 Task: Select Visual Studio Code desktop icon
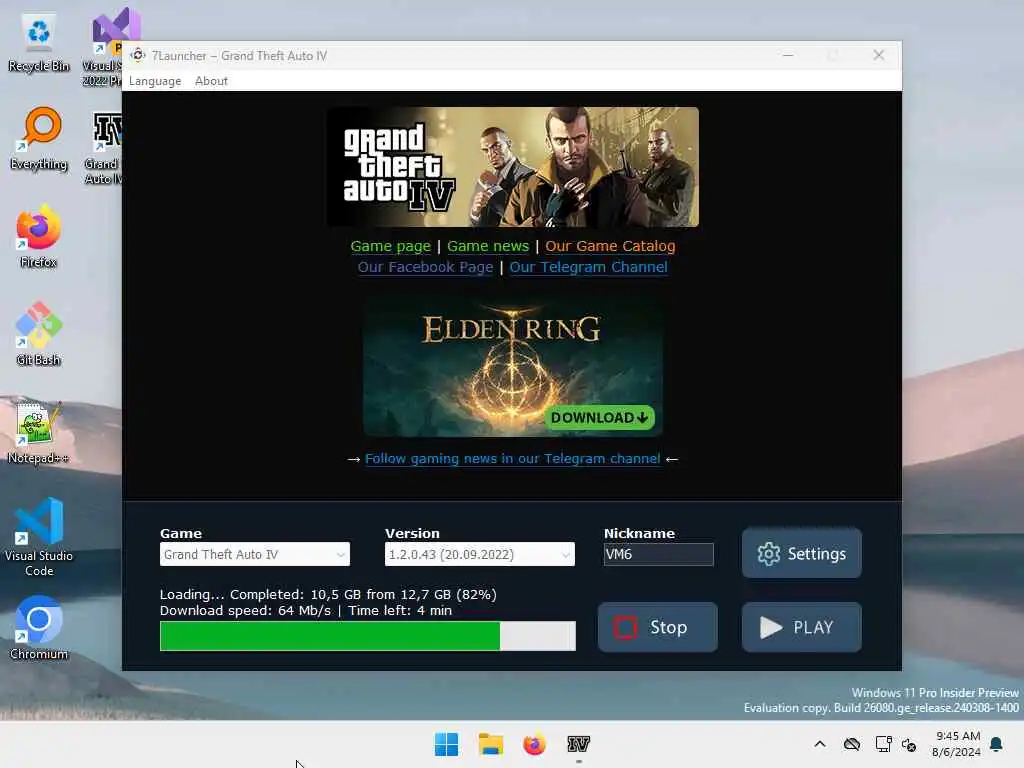(39, 537)
